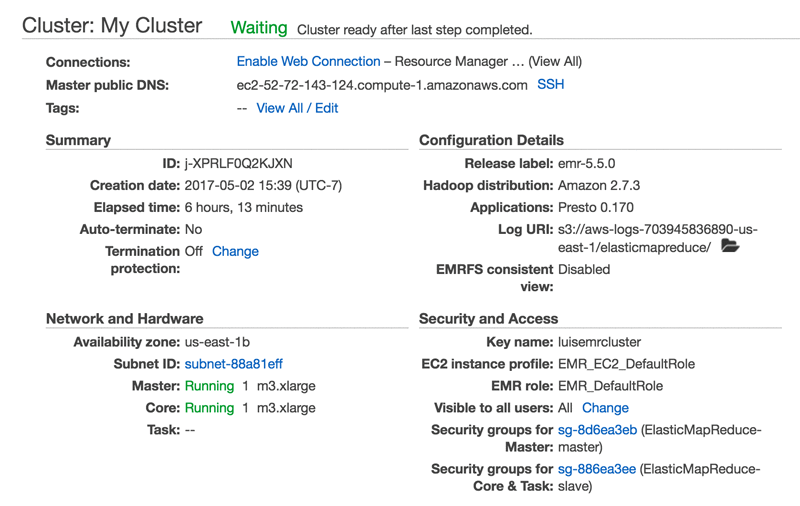
Task: Click the SSH link beside master DNS
Action: [551, 85]
